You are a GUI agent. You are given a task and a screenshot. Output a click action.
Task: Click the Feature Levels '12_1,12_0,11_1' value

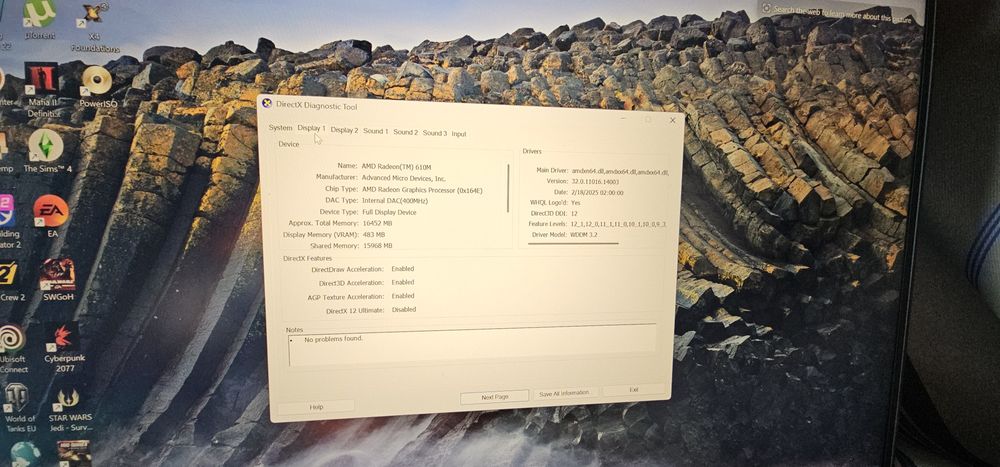[x=619, y=224]
